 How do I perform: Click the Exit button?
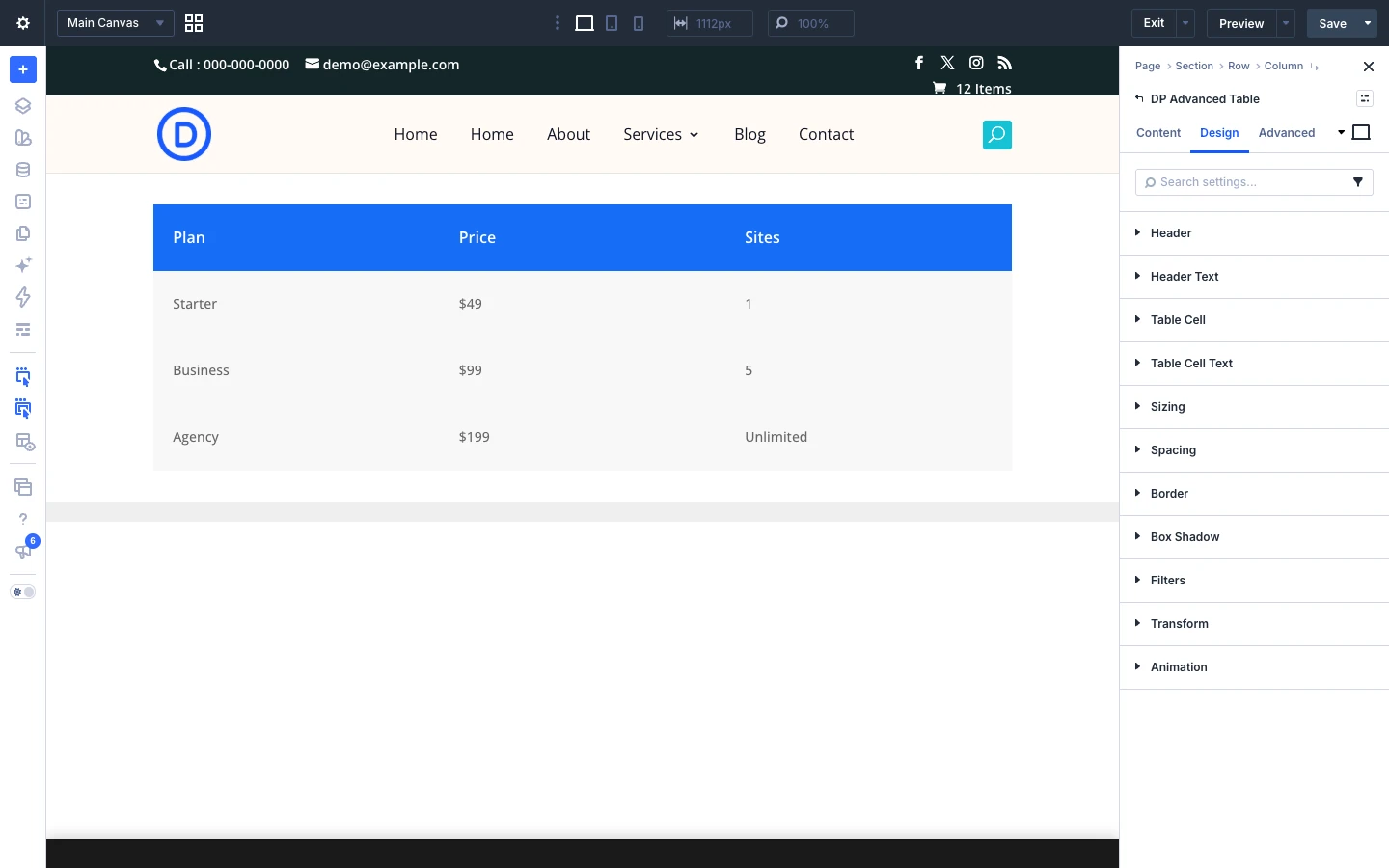point(1154,23)
